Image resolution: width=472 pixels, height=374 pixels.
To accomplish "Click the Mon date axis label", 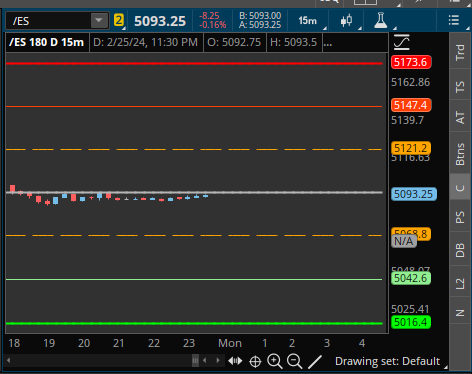I will click(x=230, y=343).
